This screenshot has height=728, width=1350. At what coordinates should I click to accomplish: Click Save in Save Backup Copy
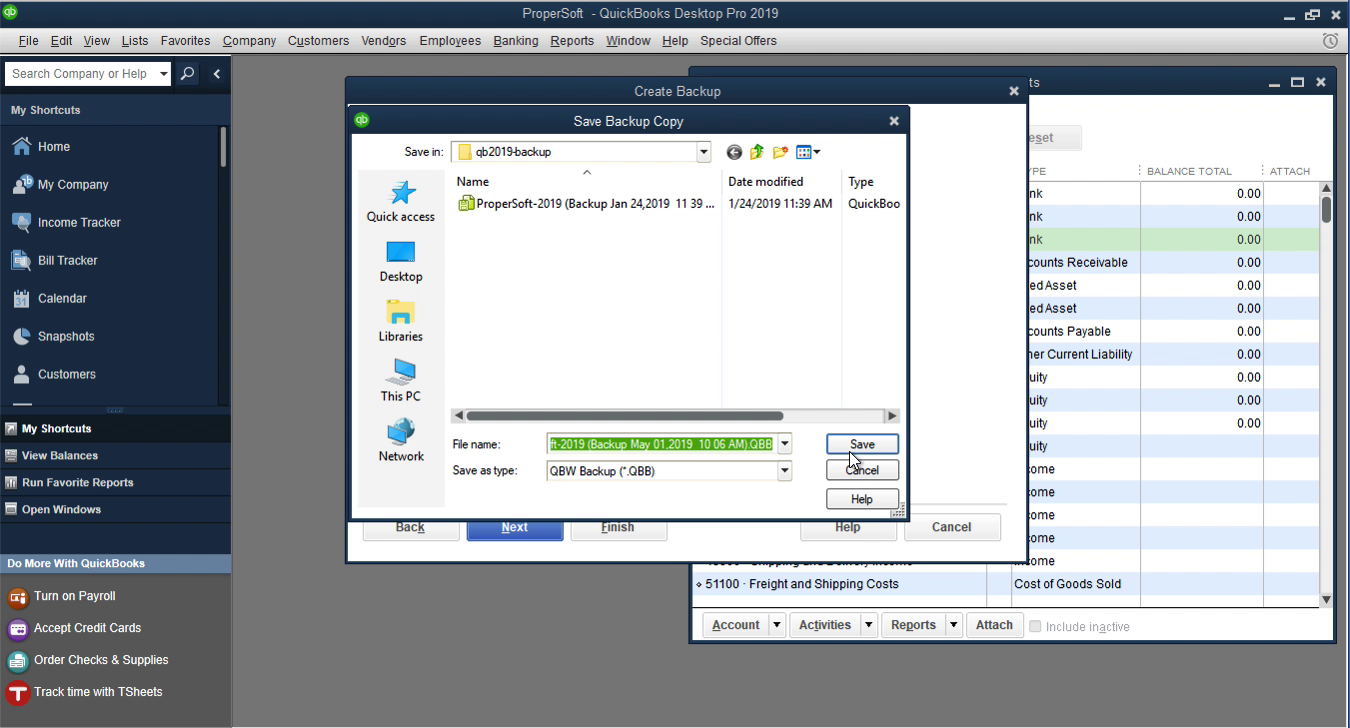[862, 444]
